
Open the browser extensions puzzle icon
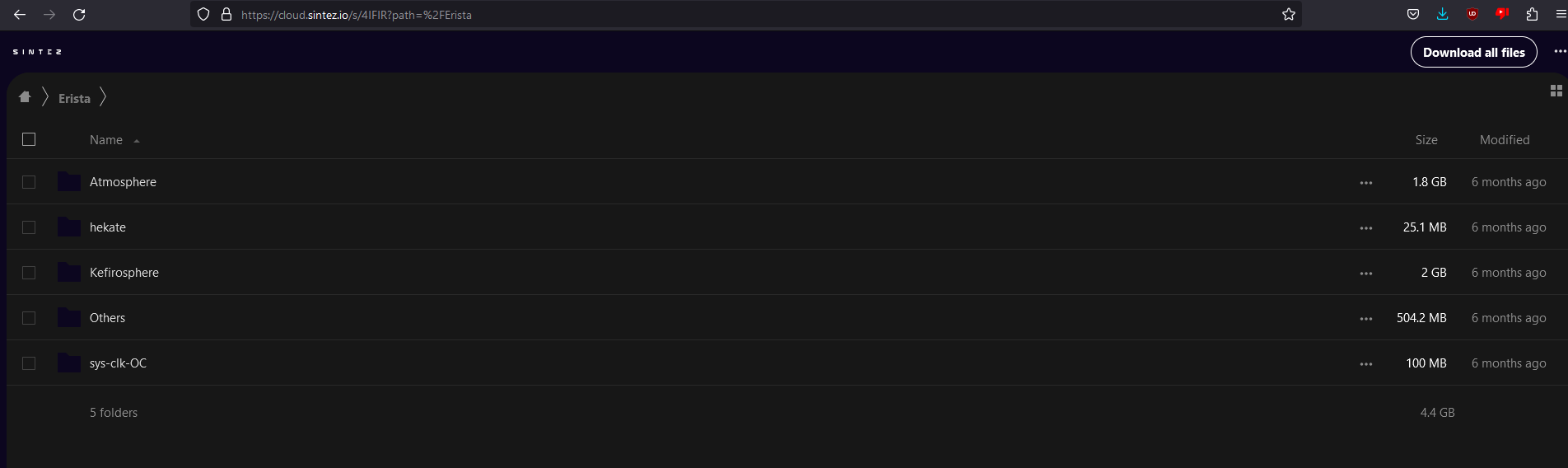coord(1532,14)
